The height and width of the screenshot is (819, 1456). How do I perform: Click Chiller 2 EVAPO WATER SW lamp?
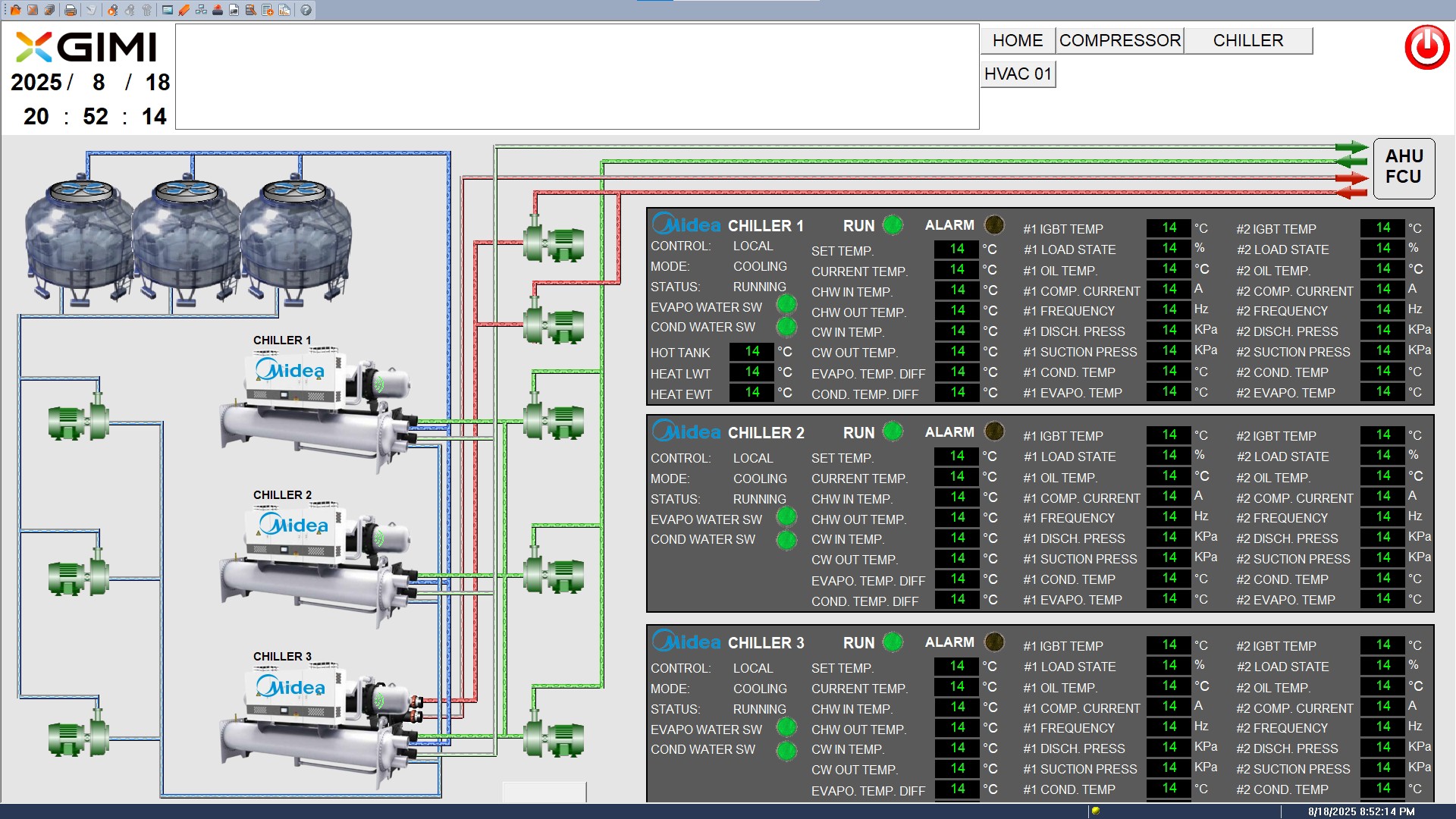point(786,517)
